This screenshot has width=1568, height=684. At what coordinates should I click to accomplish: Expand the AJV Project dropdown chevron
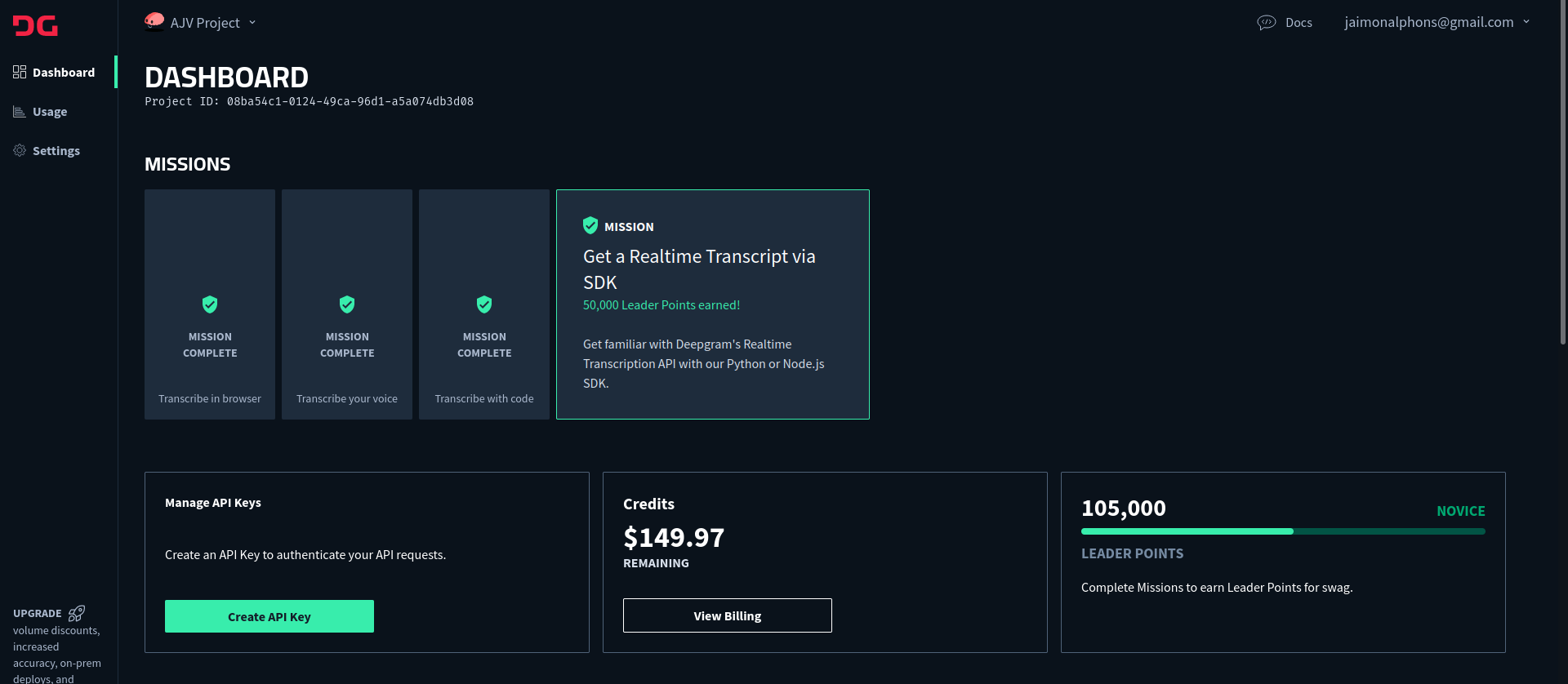coord(252,23)
